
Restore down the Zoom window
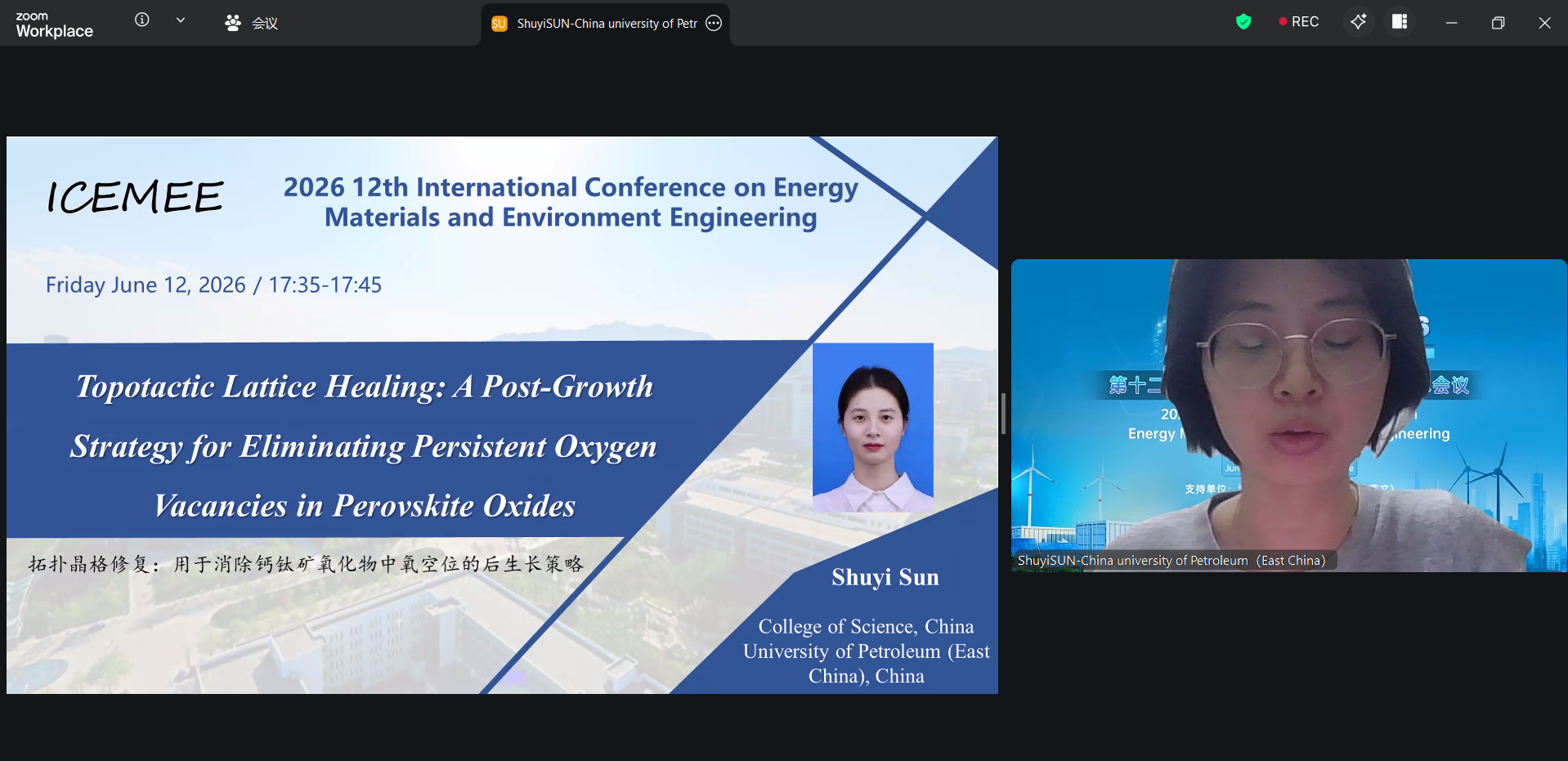(x=1498, y=23)
